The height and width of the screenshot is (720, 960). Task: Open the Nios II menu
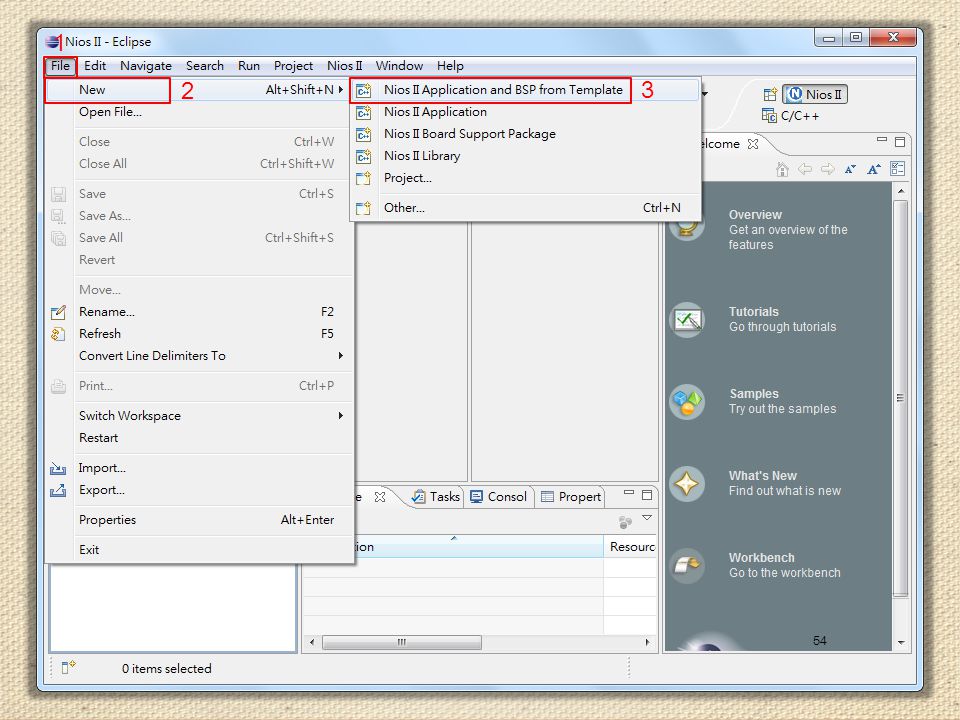tap(345, 66)
